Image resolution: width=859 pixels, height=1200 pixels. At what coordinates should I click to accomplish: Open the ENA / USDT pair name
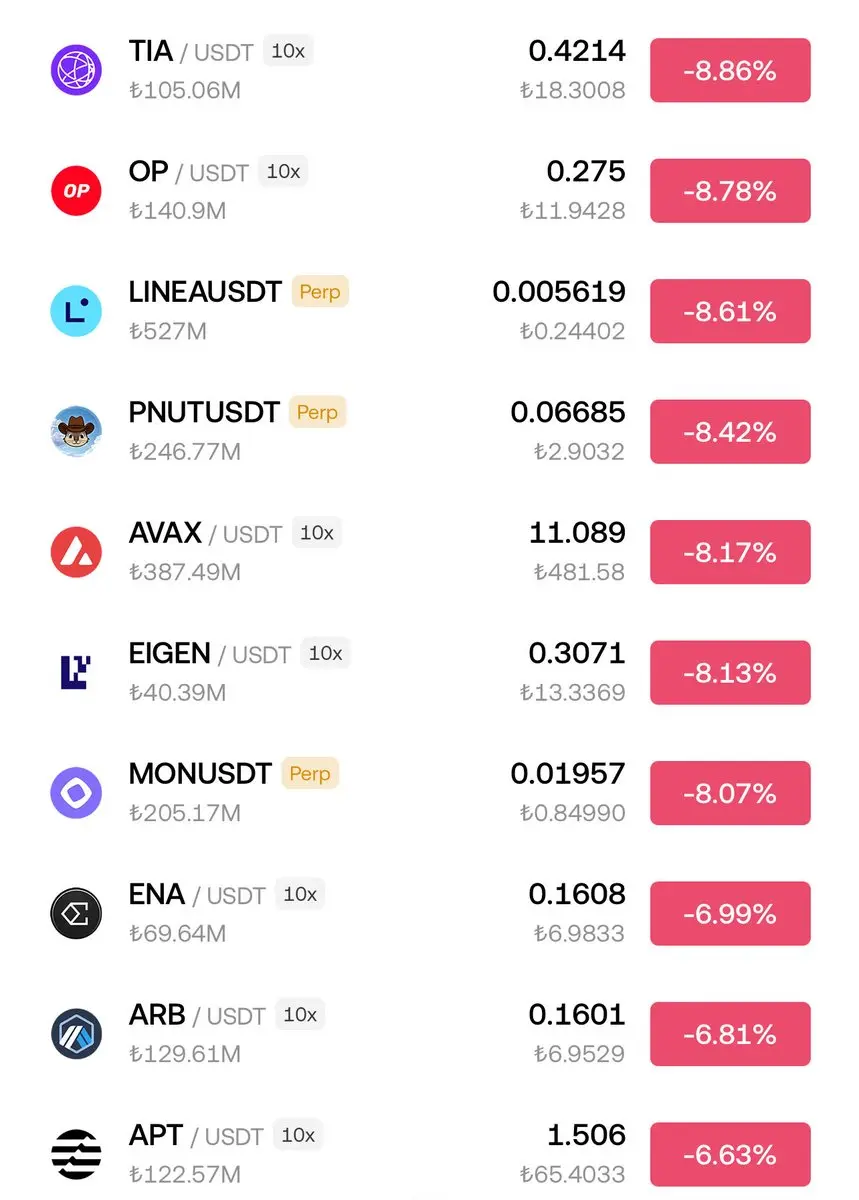tap(198, 894)
